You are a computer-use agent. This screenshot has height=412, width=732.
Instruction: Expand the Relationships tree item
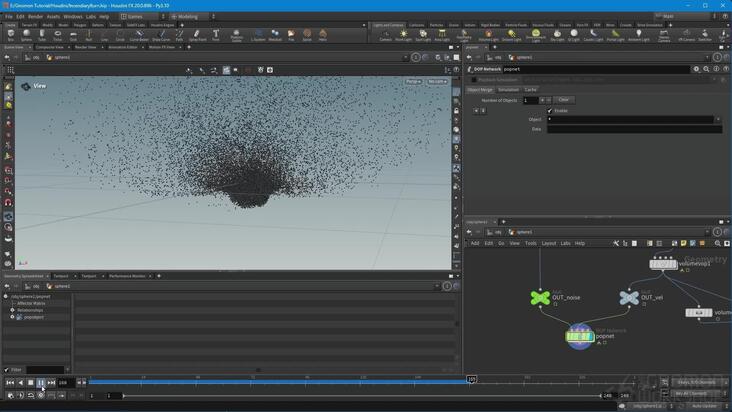(13, 310)
